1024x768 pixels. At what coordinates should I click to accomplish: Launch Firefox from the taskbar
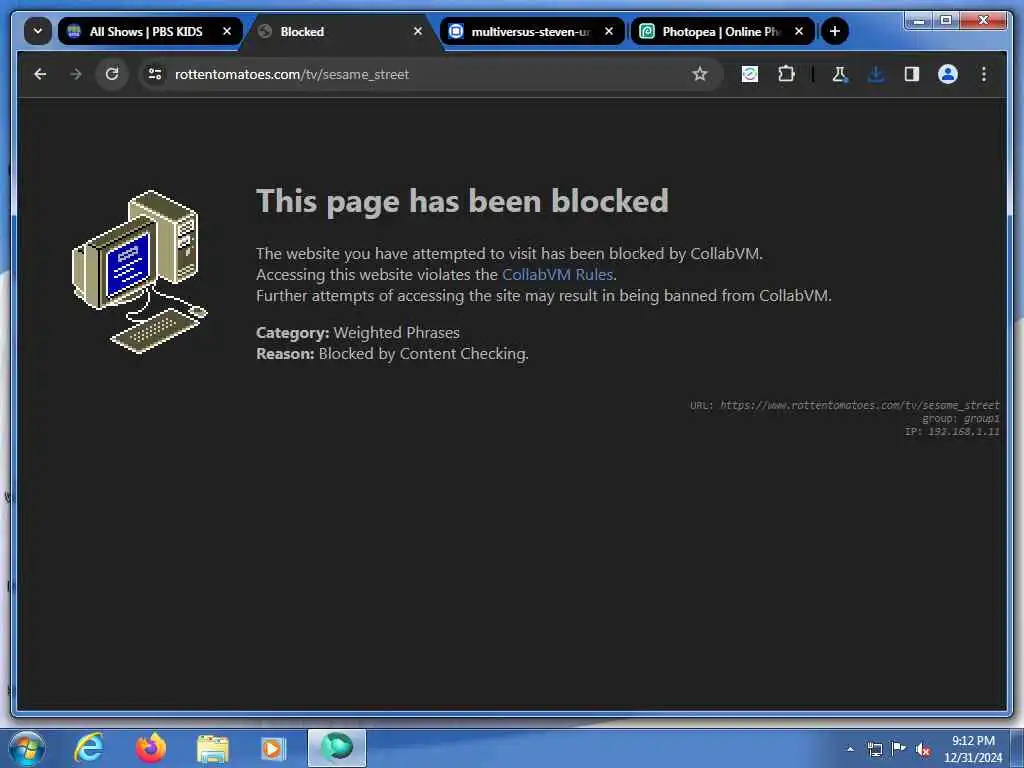pos(150,748)
